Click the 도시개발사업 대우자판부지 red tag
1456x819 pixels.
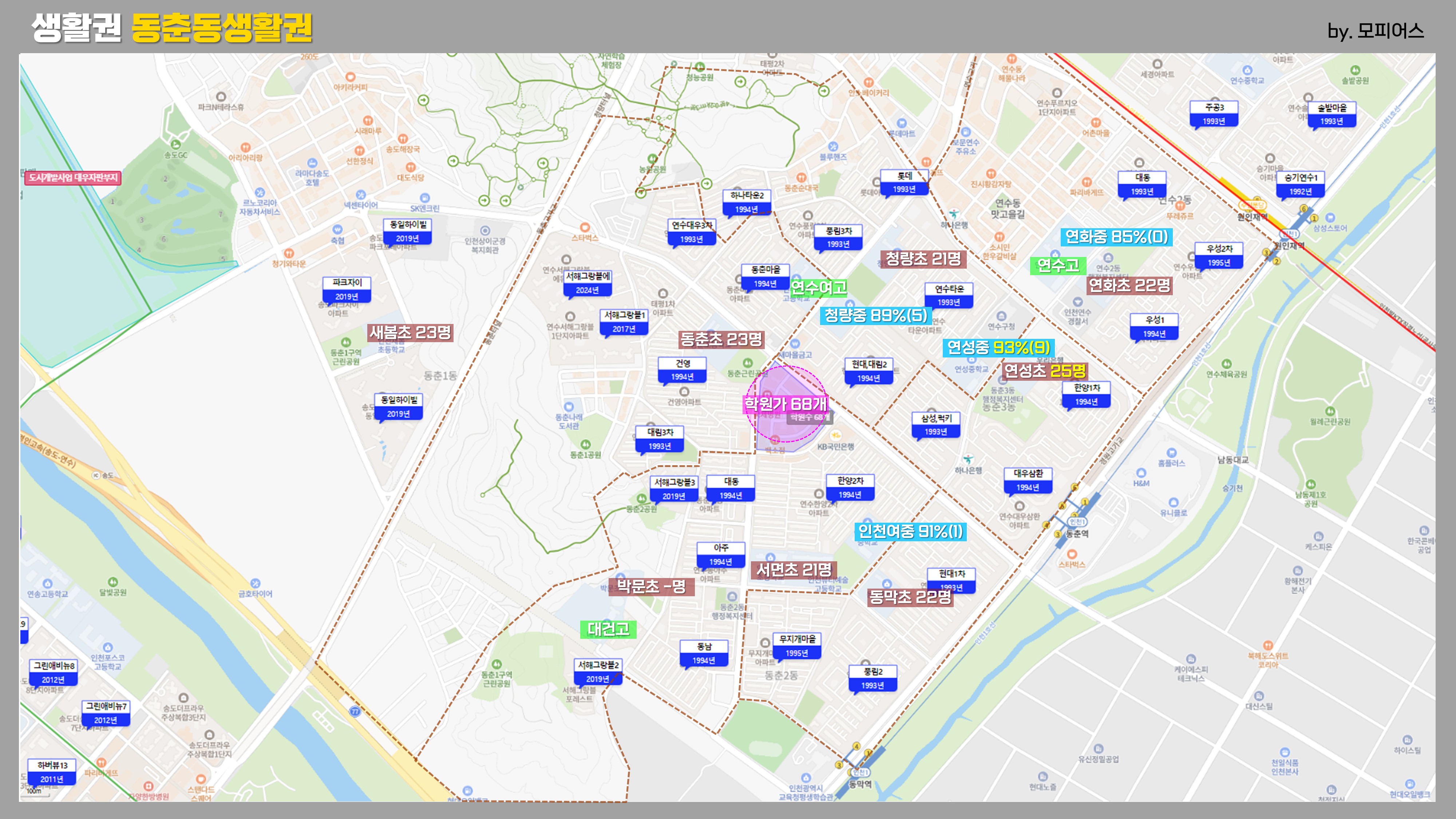tap(73, 178)
